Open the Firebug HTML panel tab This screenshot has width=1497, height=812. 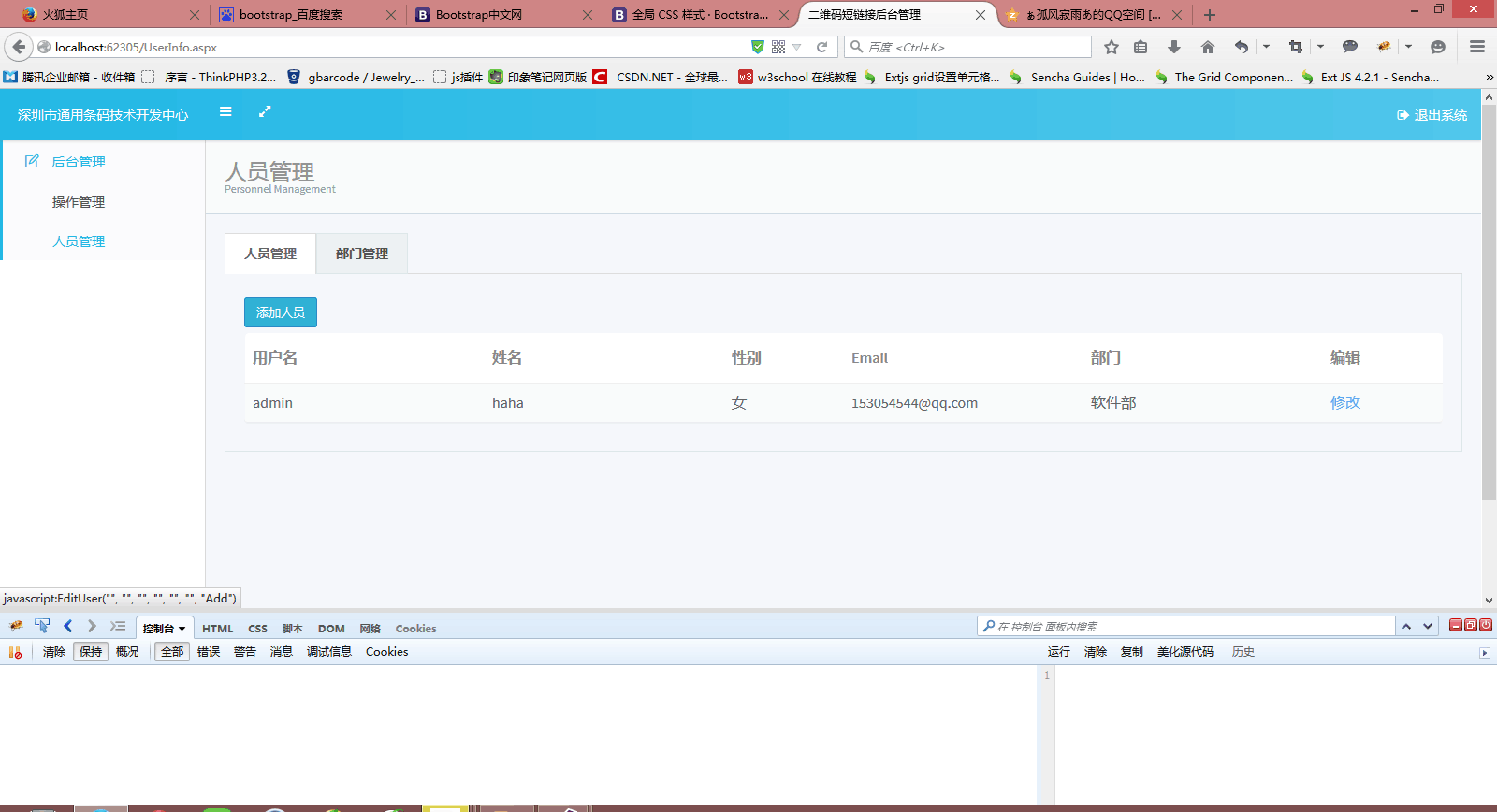(x=218, y=629)
